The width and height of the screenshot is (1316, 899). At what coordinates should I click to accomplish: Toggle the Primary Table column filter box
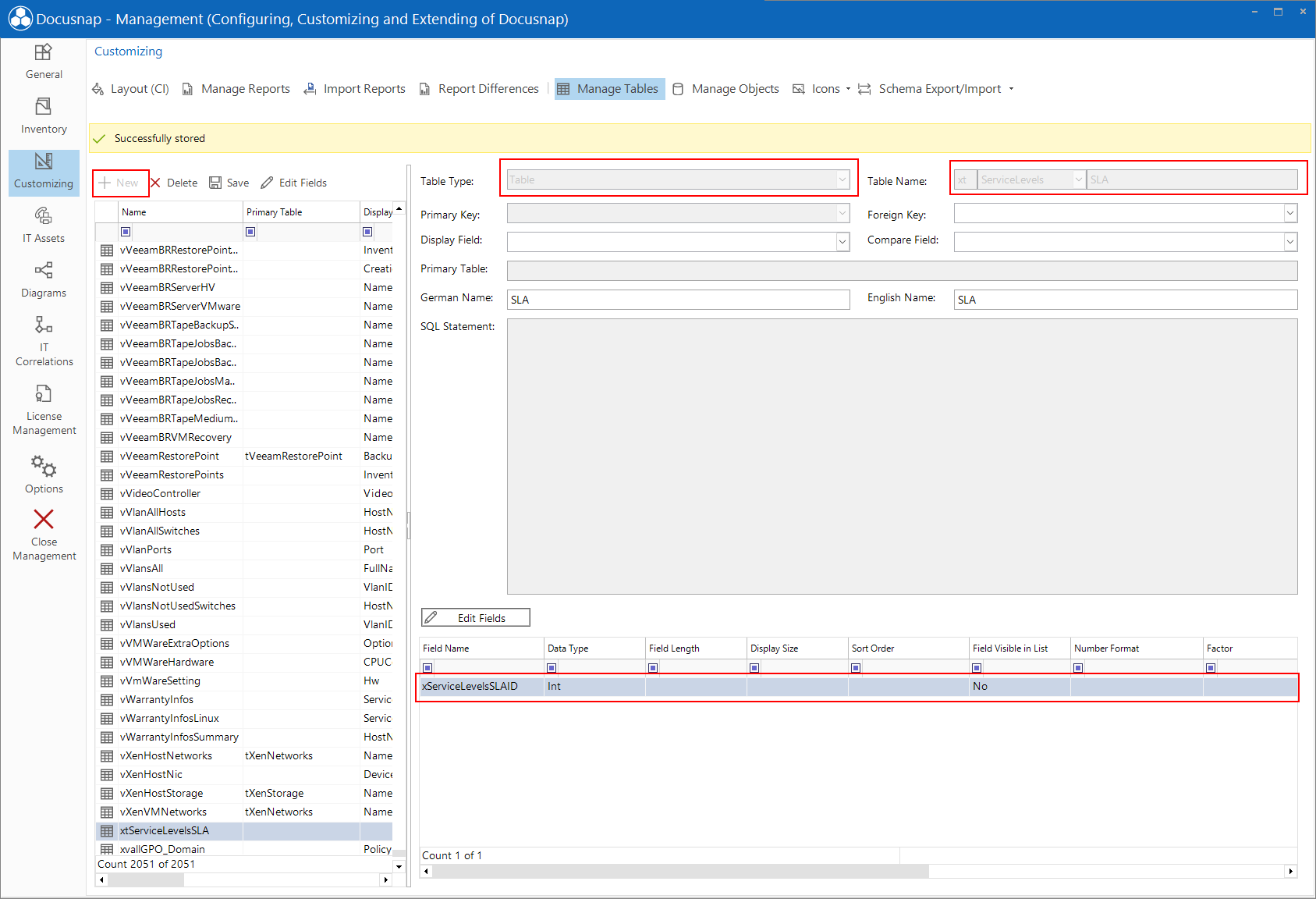[x=250, y=232]
